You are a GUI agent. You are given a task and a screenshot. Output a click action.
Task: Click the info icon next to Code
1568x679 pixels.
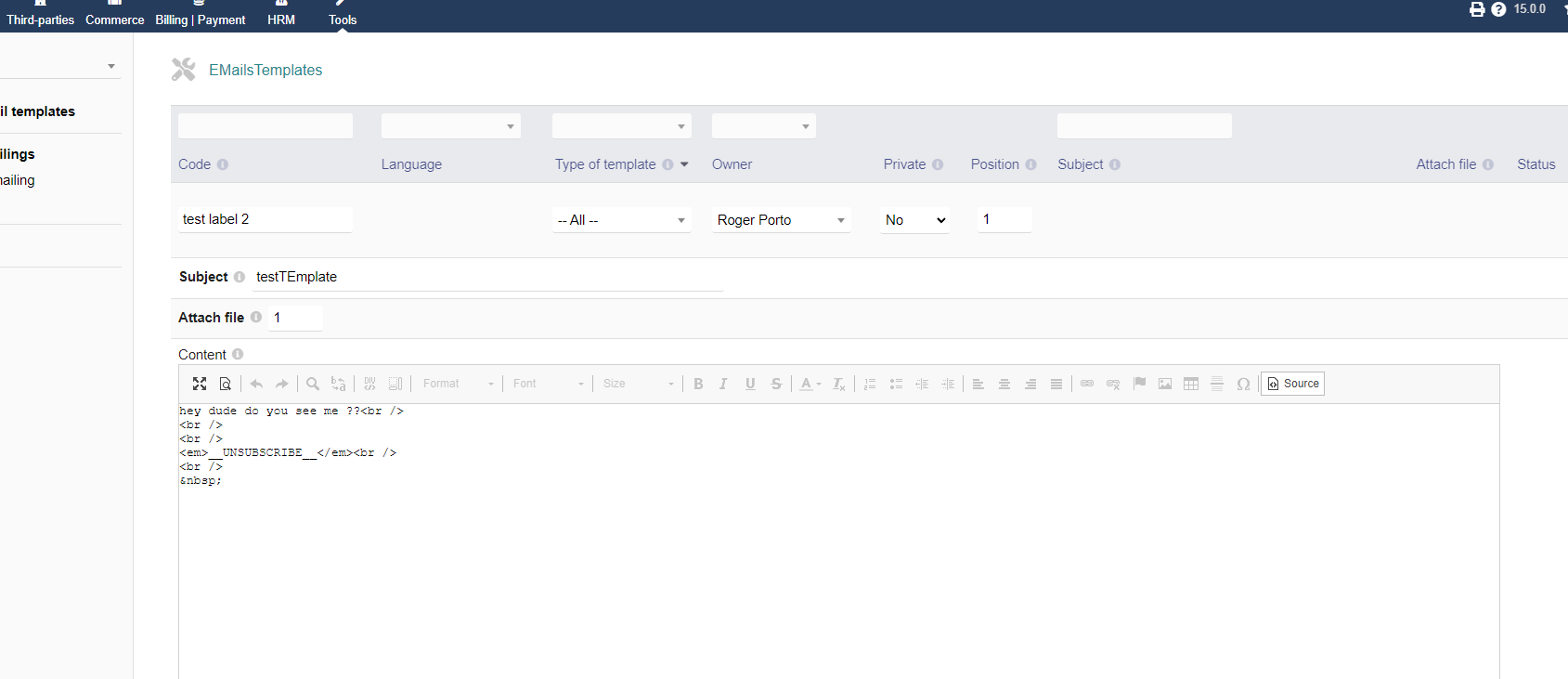pyautogui.click(x=223, y=164)
